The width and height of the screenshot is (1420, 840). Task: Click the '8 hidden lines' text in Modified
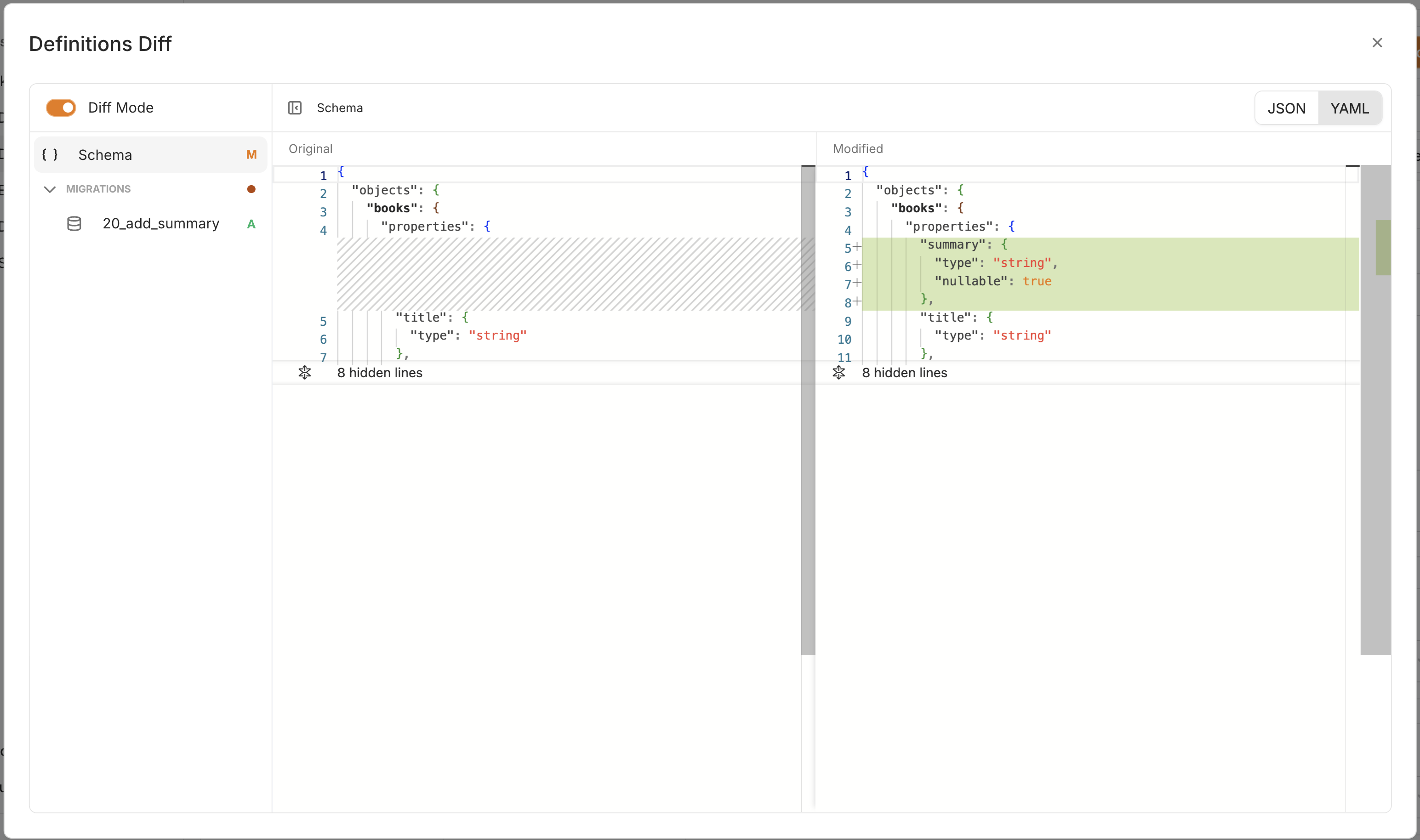904,373
